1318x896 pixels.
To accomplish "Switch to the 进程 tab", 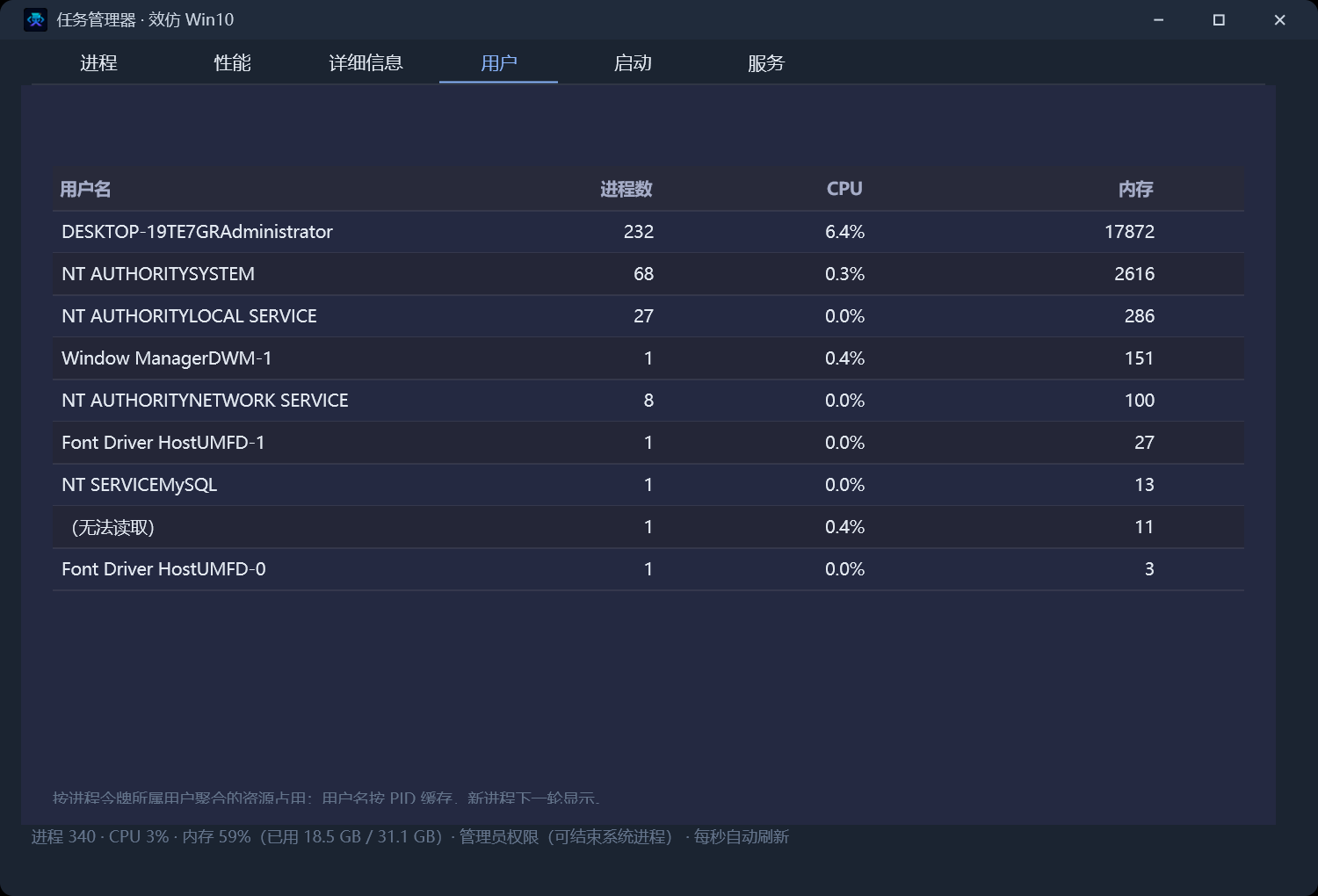I will pos(98,63).
